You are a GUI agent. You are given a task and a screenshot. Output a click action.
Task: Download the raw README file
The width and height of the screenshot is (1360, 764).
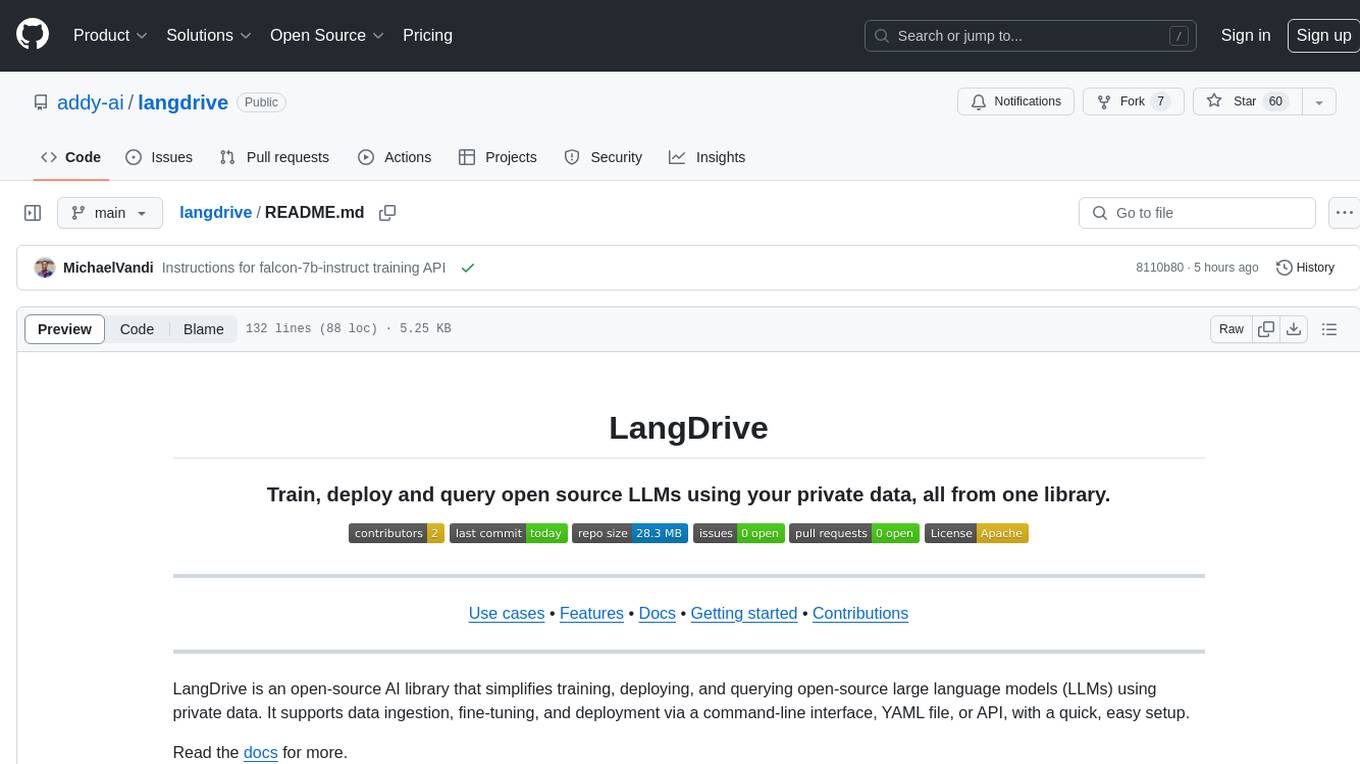(1293, 329)
